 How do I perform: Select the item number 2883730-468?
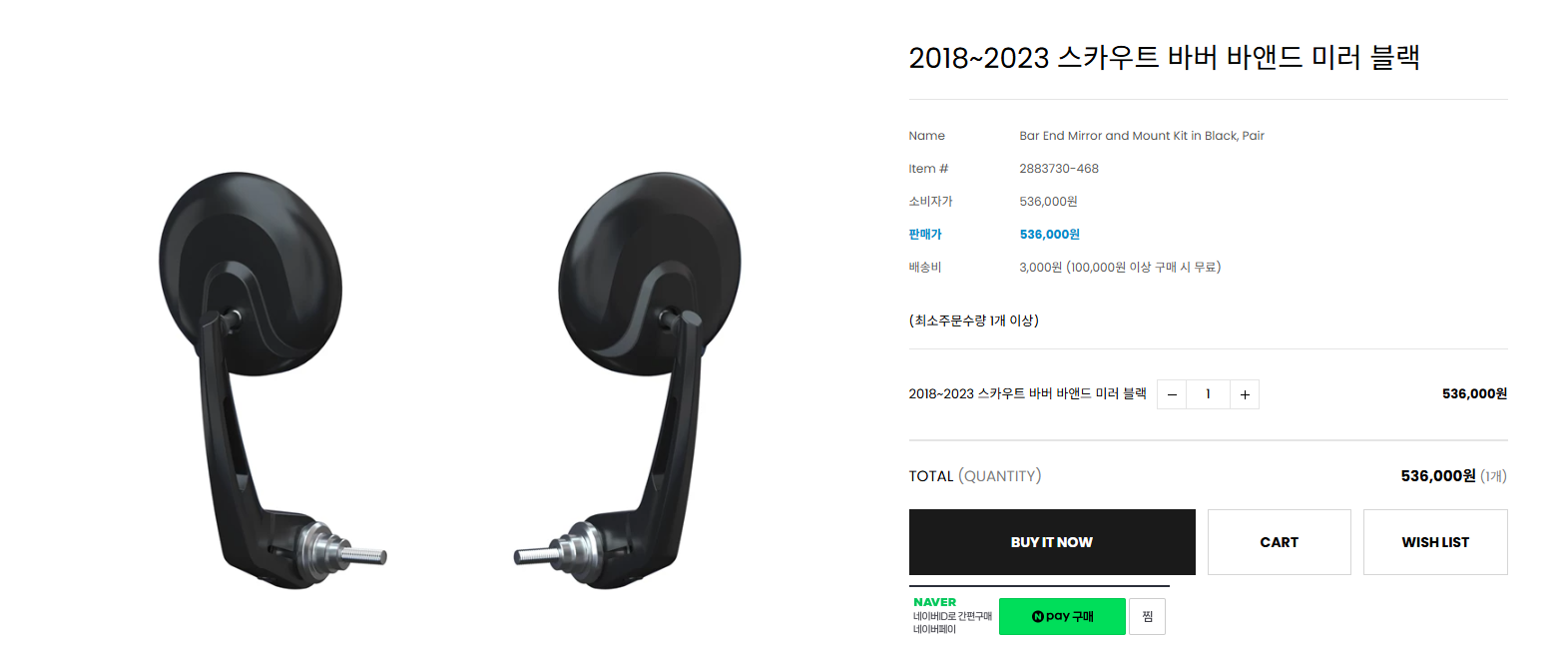1059,169
